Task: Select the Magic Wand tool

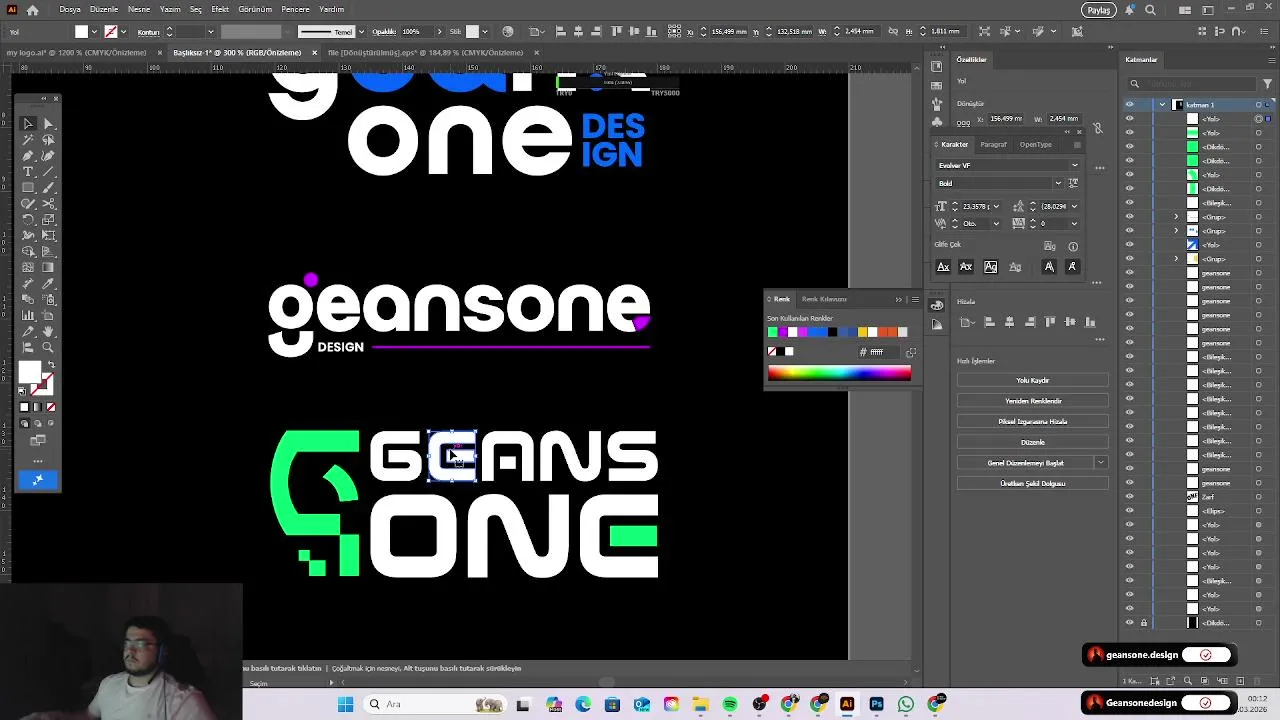Action: 28,140
